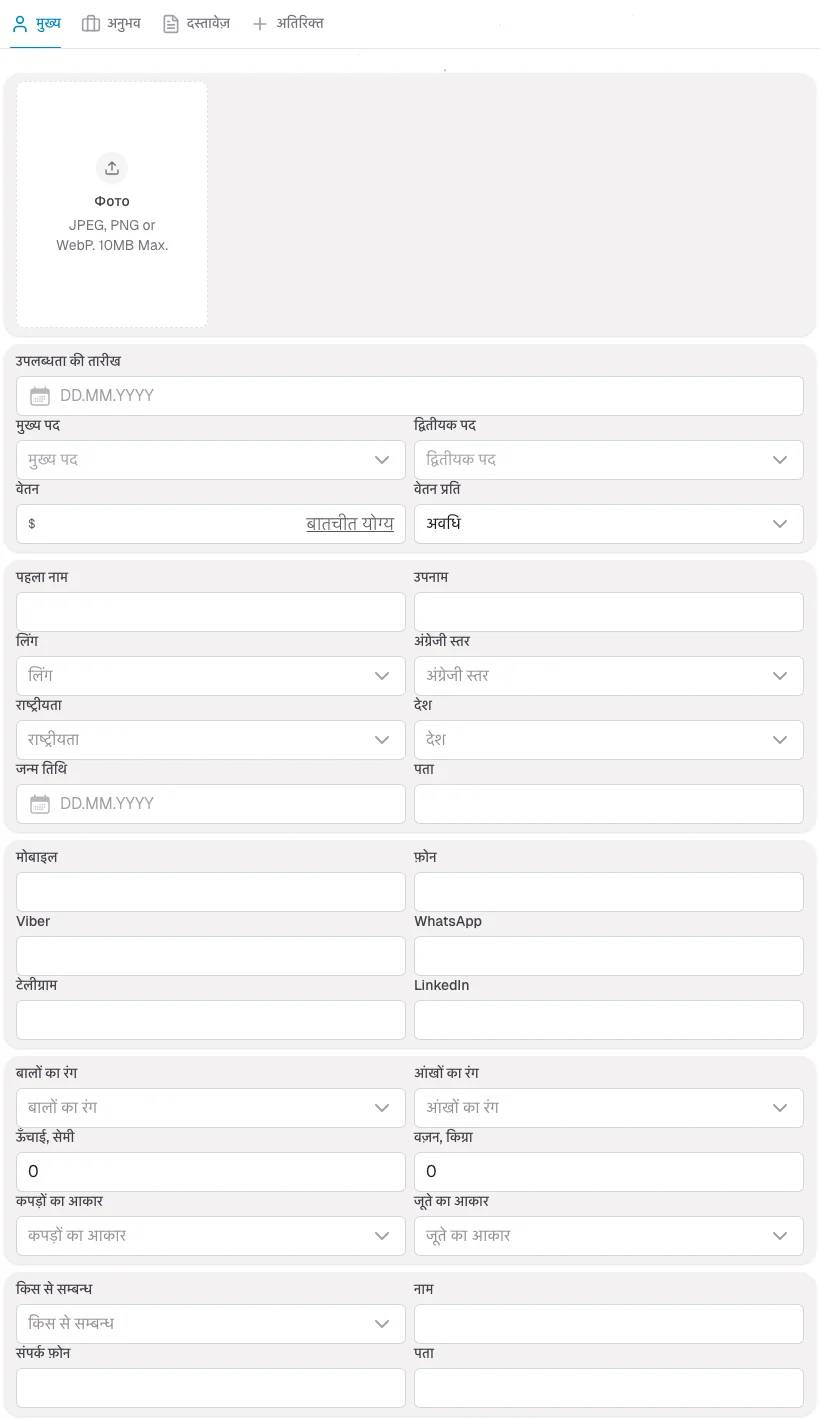Open the calendar for जन्म तिथि
Viewport: 820px width, 1420px height.
click(39, 803)
